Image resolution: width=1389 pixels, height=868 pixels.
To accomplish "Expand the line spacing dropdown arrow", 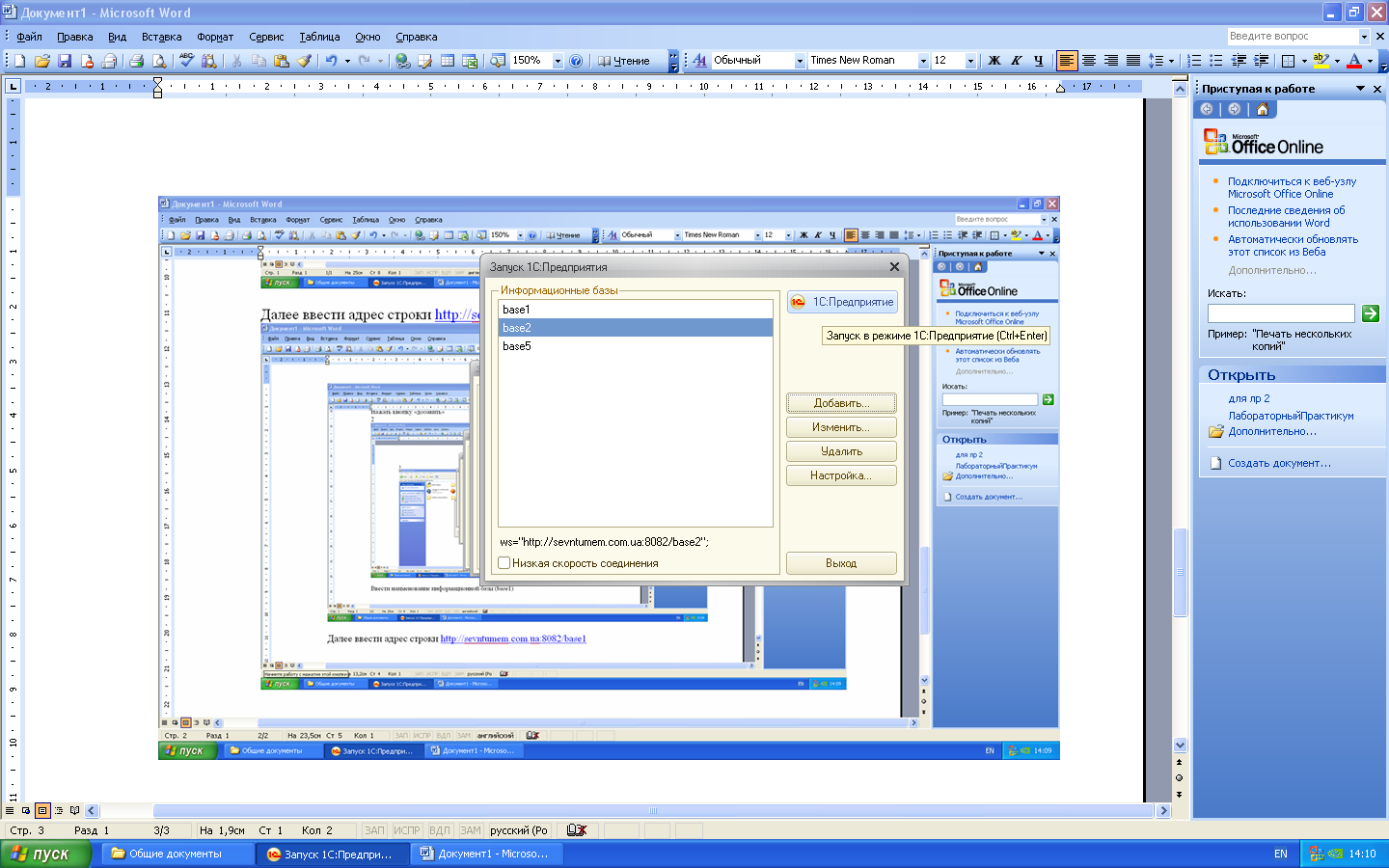I will pyautogui.click(x=1171, y=61).
